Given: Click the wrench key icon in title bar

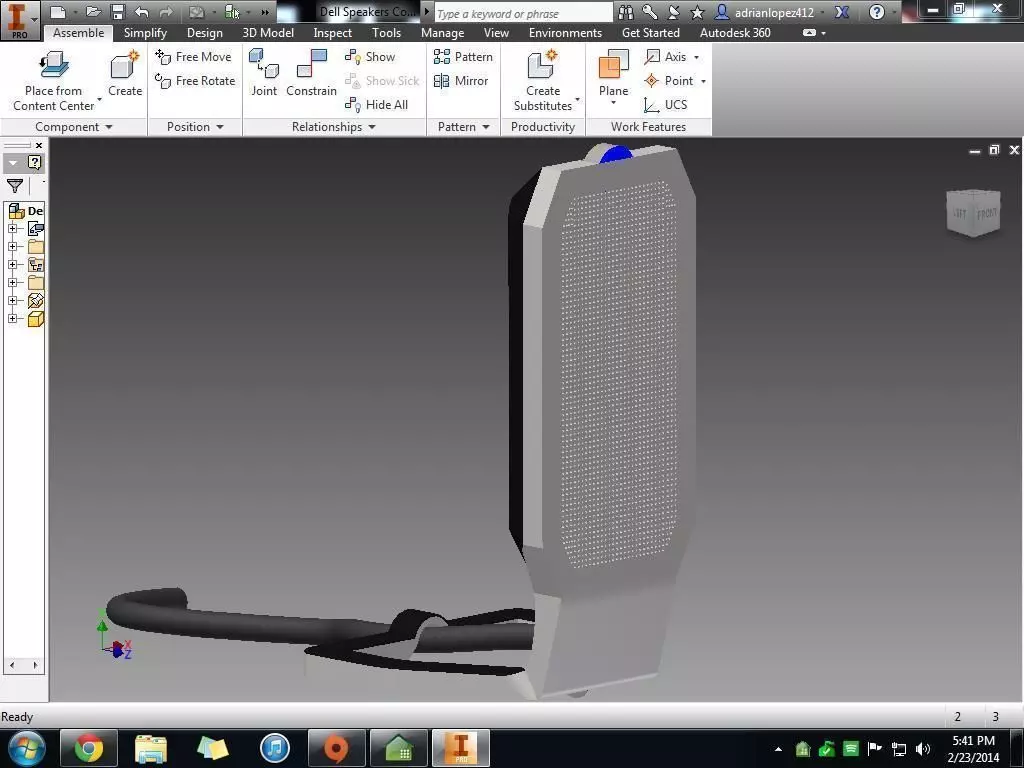Looking at the screenshot, I should coord(650,12).
